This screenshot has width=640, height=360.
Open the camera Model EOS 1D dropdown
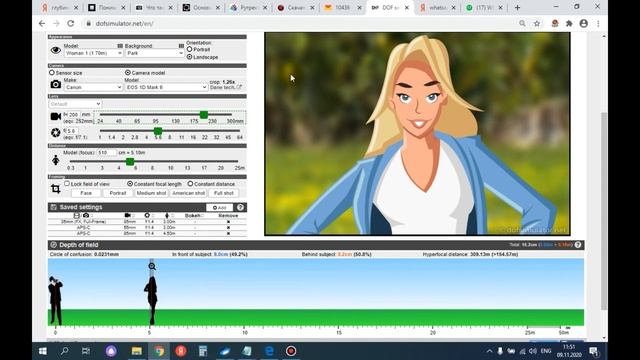tap(166, 87)
